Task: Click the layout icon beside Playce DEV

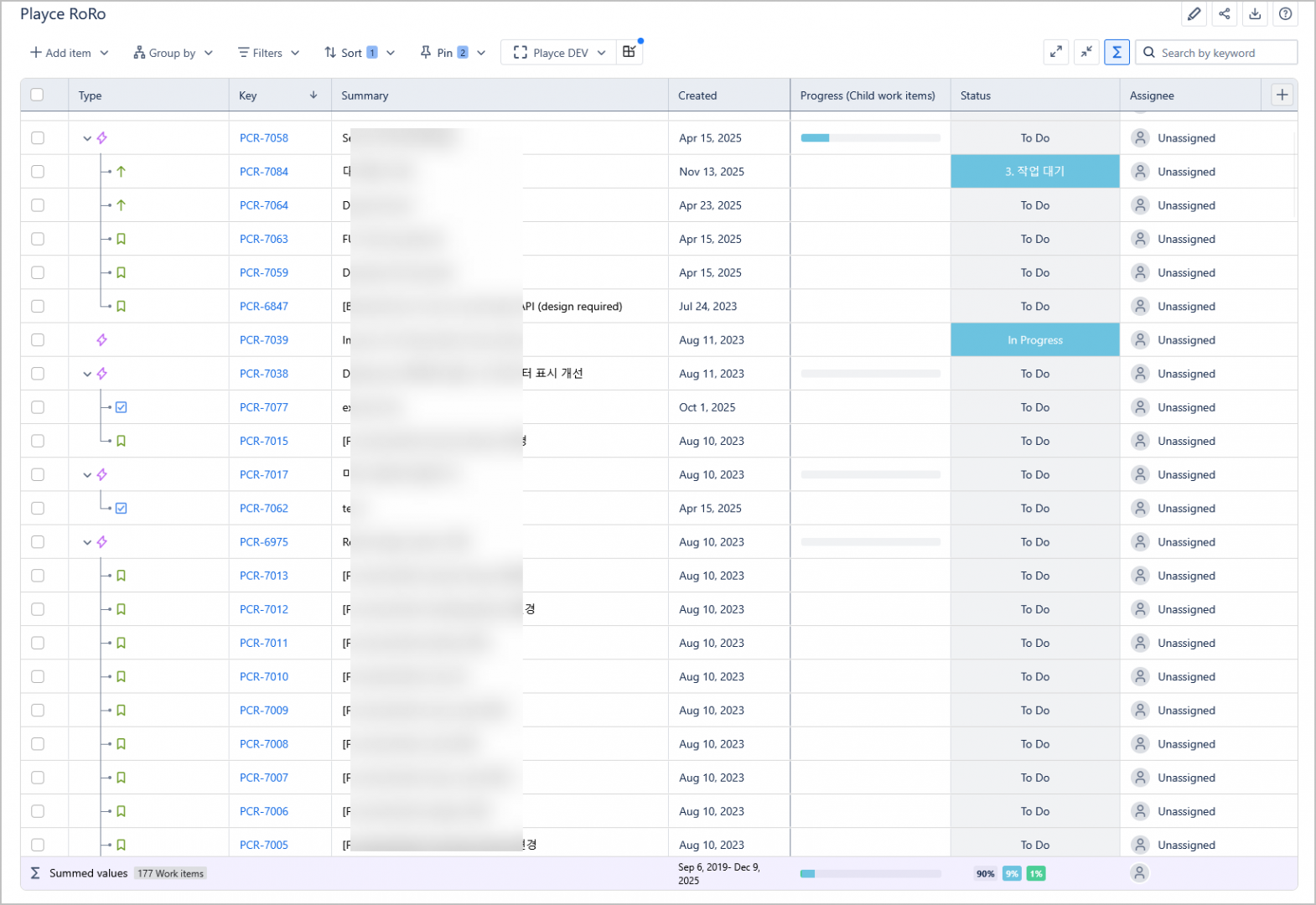Action: [630, 52]
